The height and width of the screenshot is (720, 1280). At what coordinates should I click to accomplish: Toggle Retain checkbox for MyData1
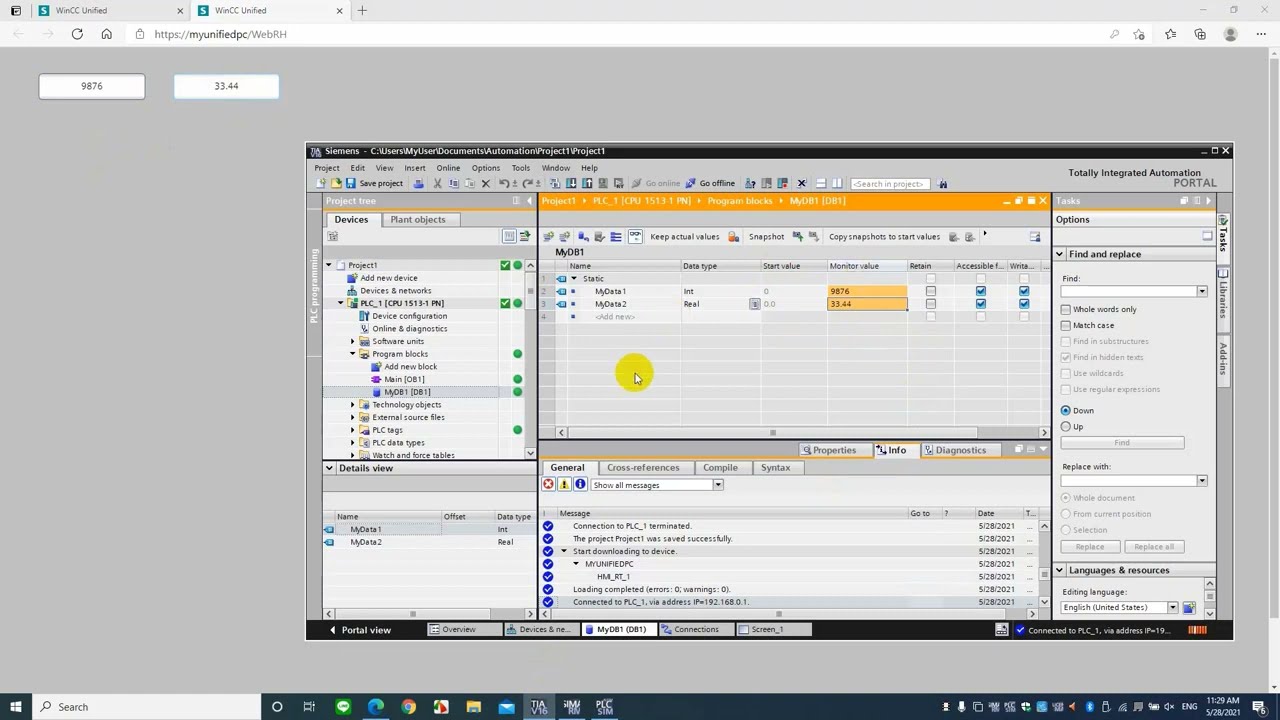point(930,291)
